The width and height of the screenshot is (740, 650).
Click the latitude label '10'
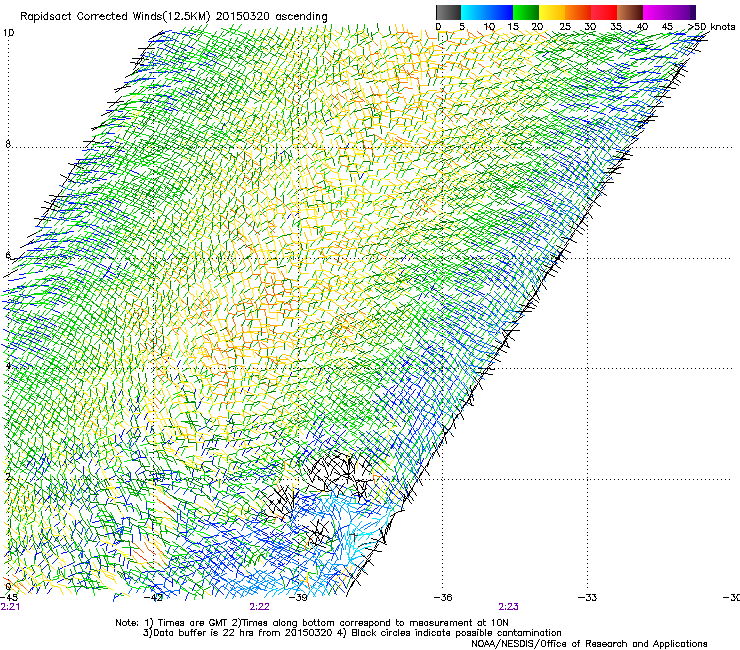pyautogui.click(x=8, y=33)
